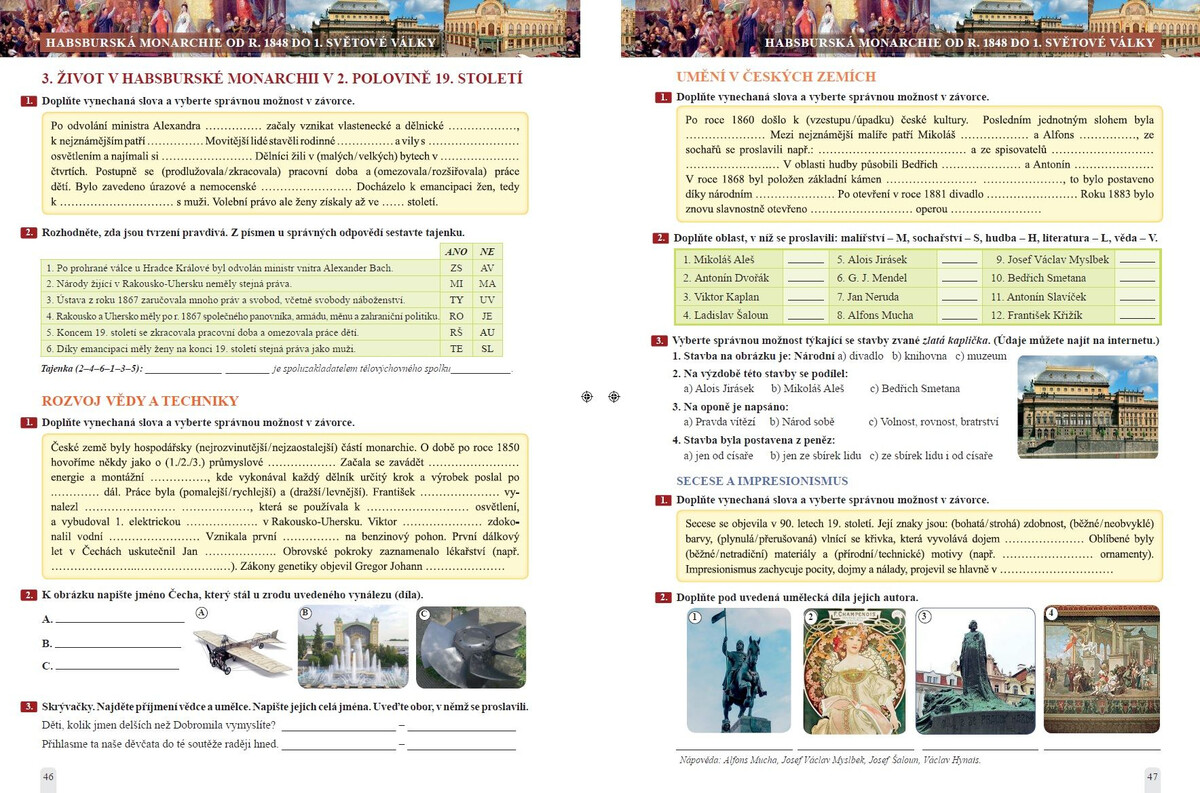Click page number 47
The image size is (1200, 793).
[1151, 777]
